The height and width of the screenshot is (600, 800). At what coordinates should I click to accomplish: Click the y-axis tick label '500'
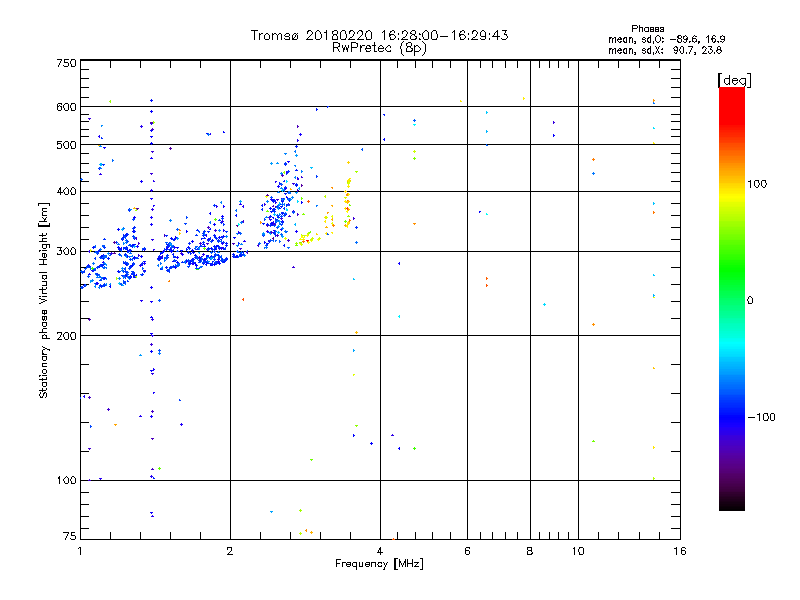66,145
